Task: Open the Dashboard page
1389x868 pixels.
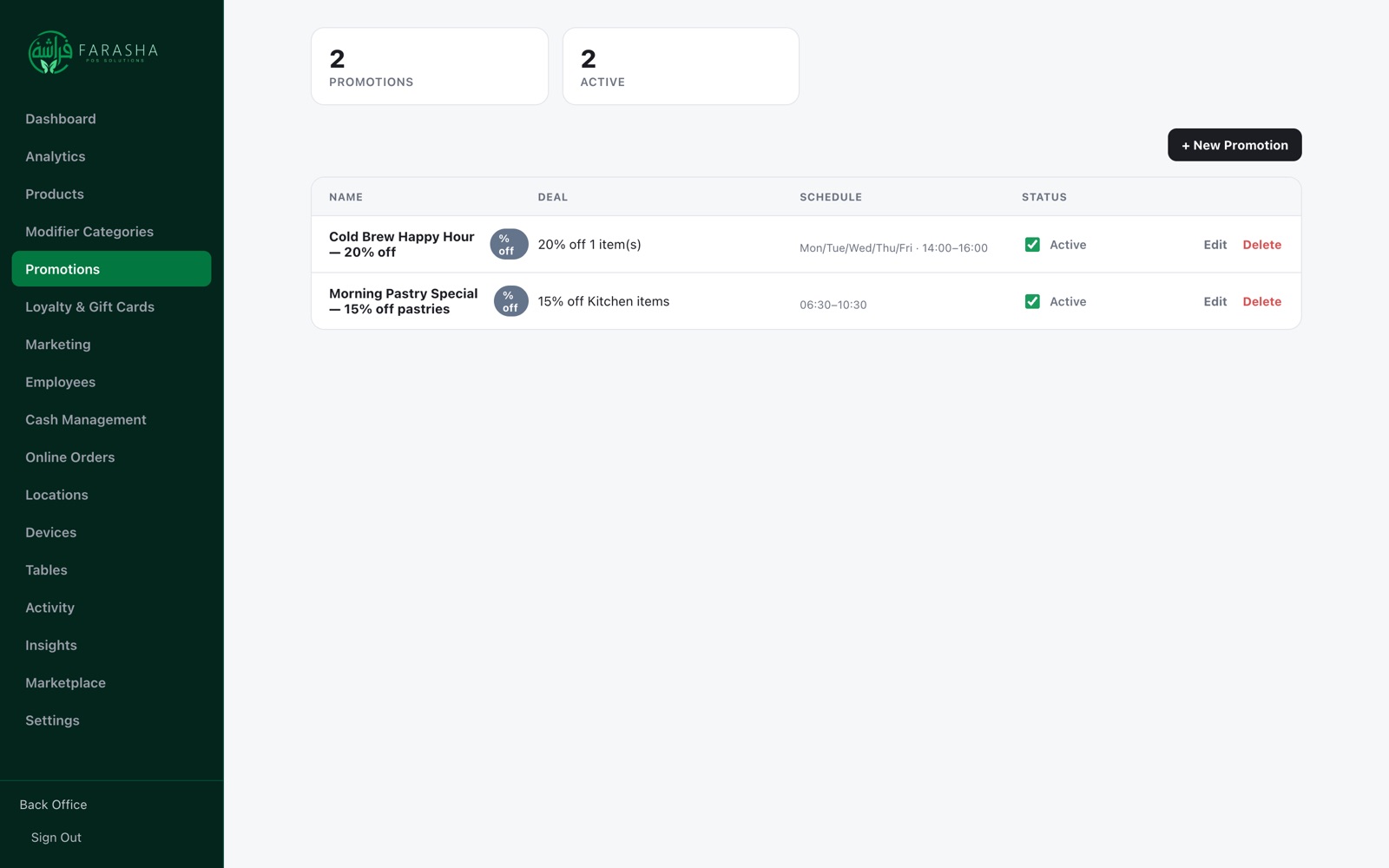Action: 111,119
